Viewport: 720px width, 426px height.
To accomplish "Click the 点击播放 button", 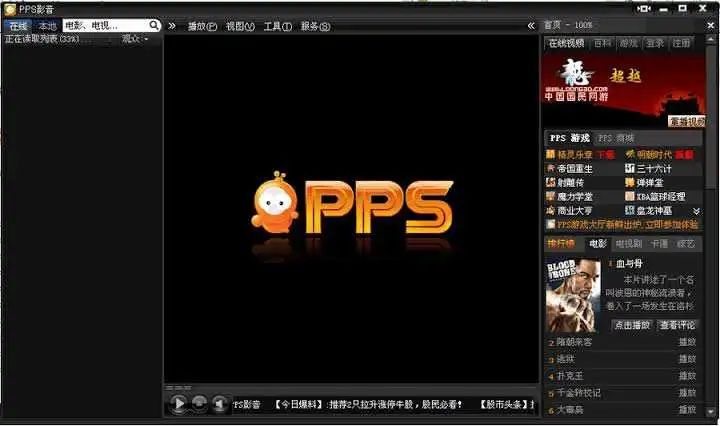I will pos(632,325).
